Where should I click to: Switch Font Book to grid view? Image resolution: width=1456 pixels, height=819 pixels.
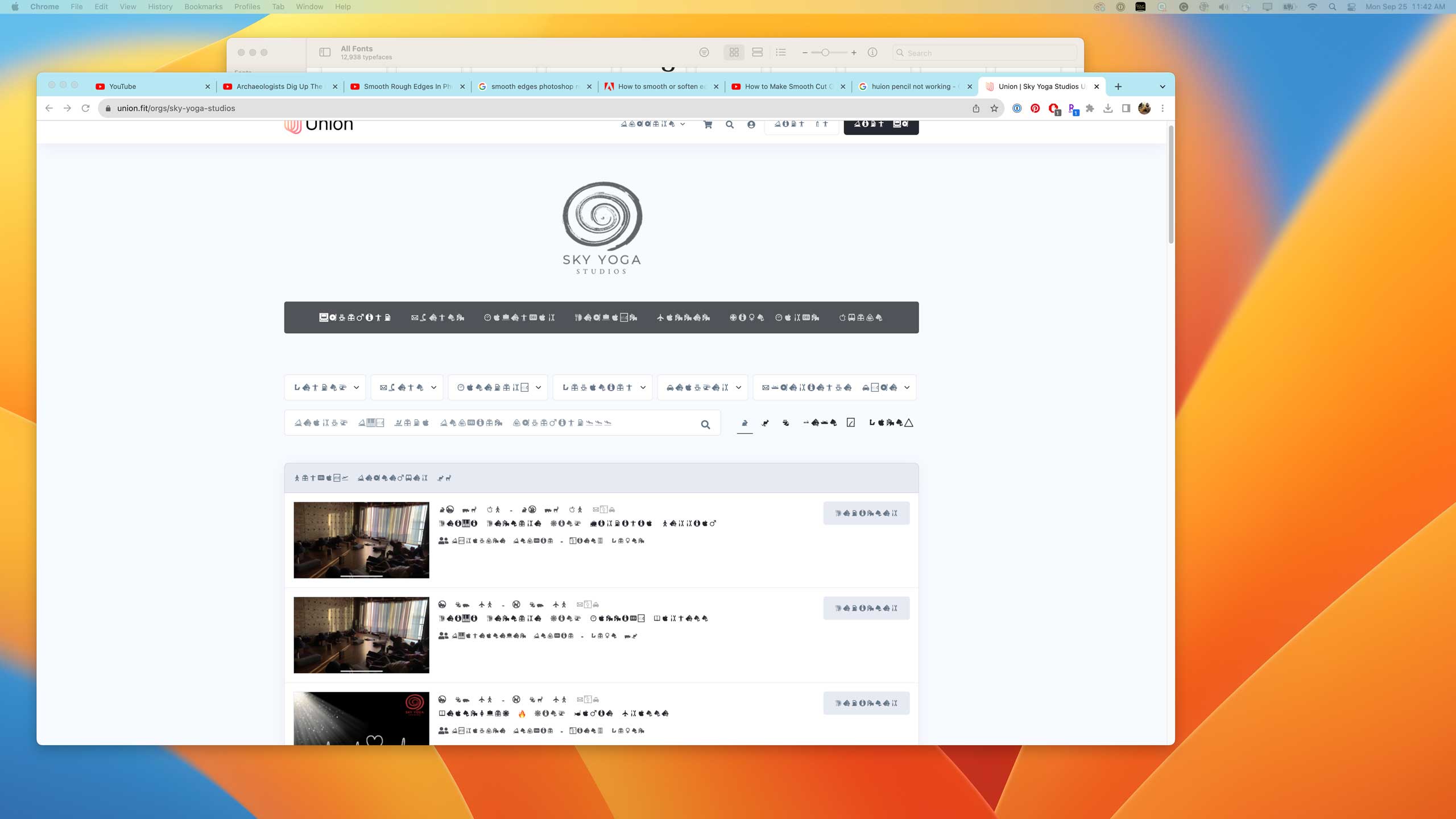coord(734,52)
